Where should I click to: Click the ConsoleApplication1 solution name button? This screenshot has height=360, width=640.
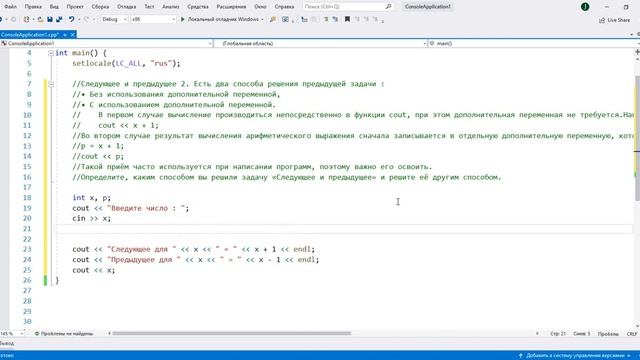(x=428, y=7)
